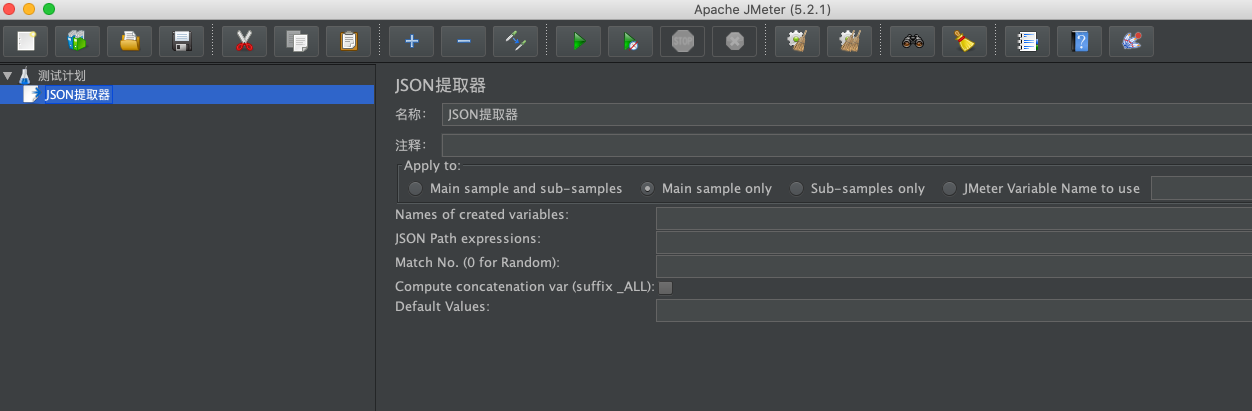
Task: Open Search with the binoculars icon
Action: click(x=912, y=41)
